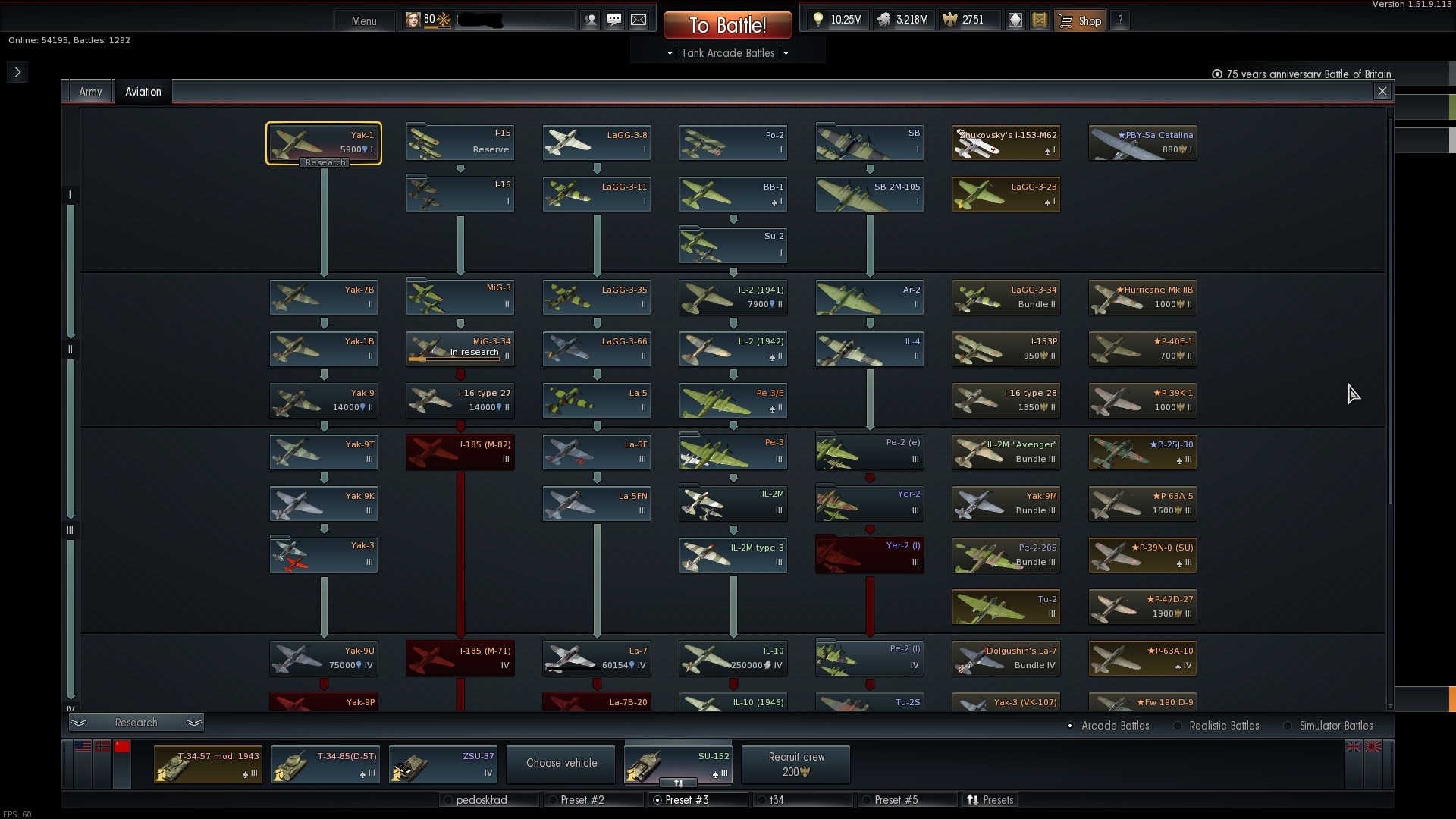Select the T-34-57 mod. 1943 crew slot
Image resolution: width=1456 pixels, height=819 pixels.
point(208,764)
